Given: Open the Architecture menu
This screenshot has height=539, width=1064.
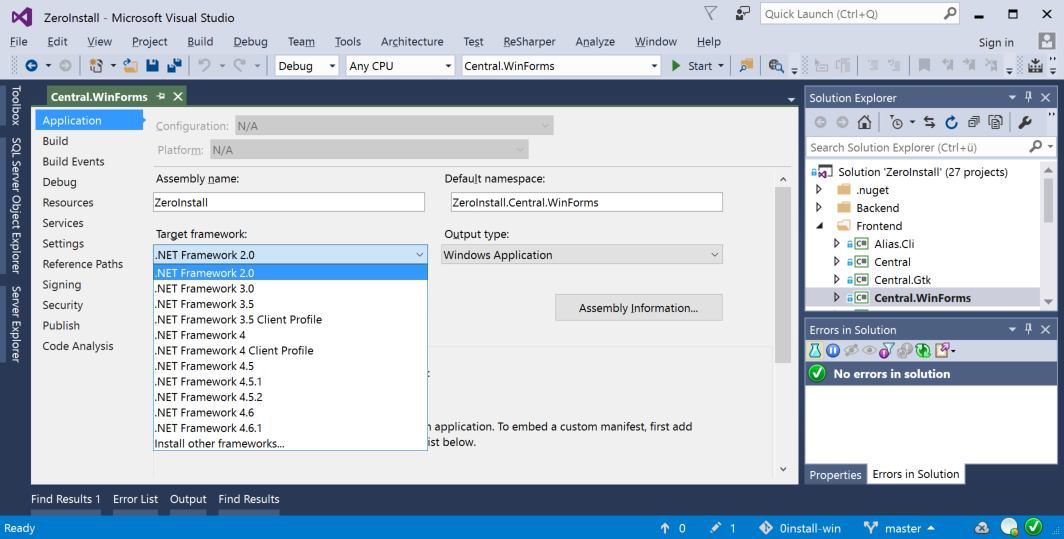Looking at the screenshot, I should coord(412,41).
